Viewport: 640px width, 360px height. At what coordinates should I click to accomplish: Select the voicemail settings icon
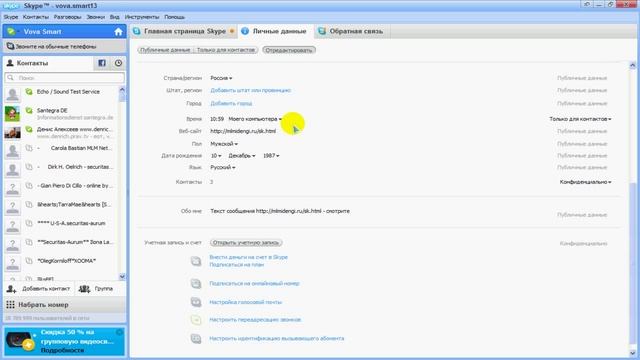(196, 302)
